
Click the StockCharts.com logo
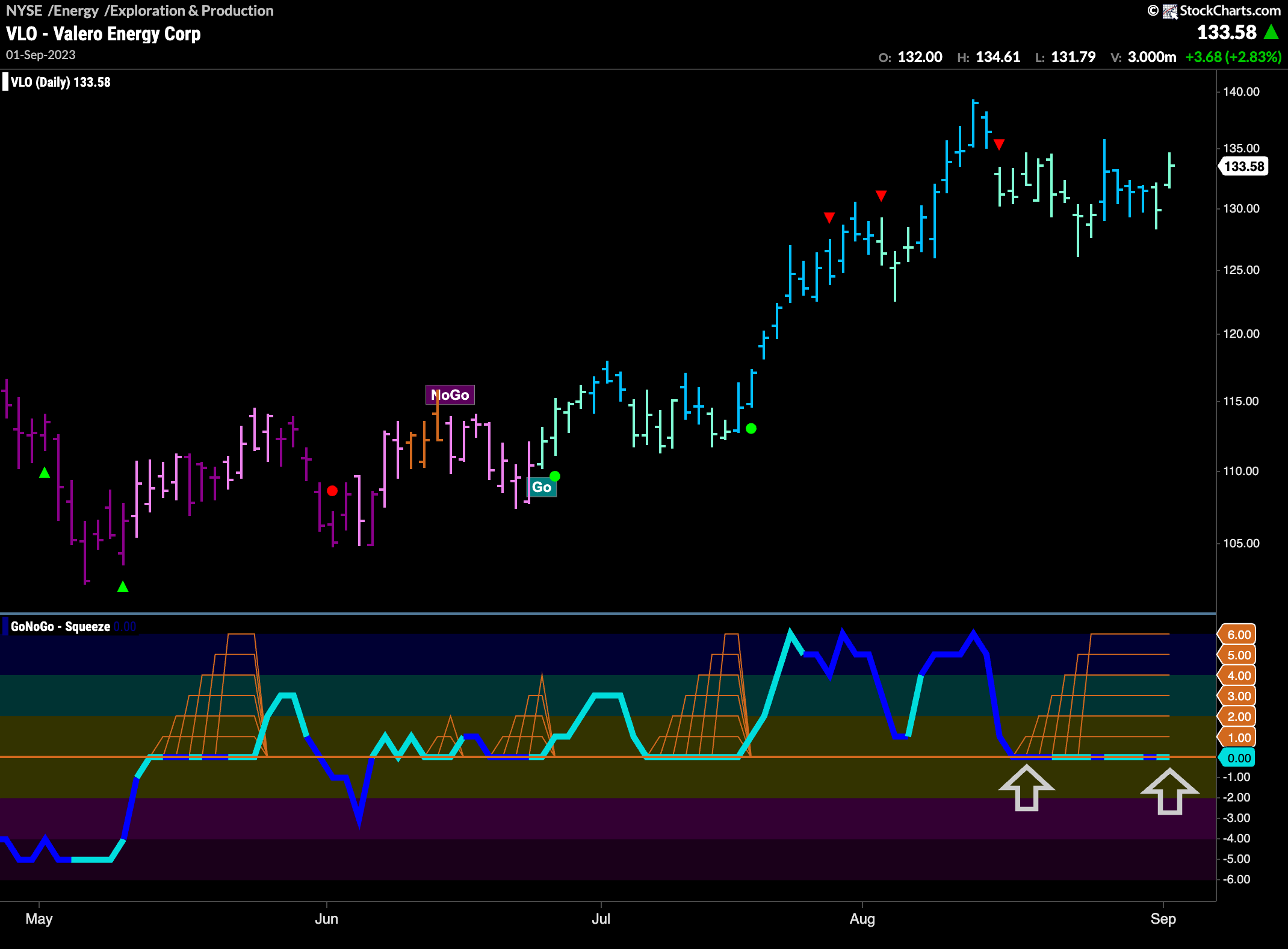1222,10
